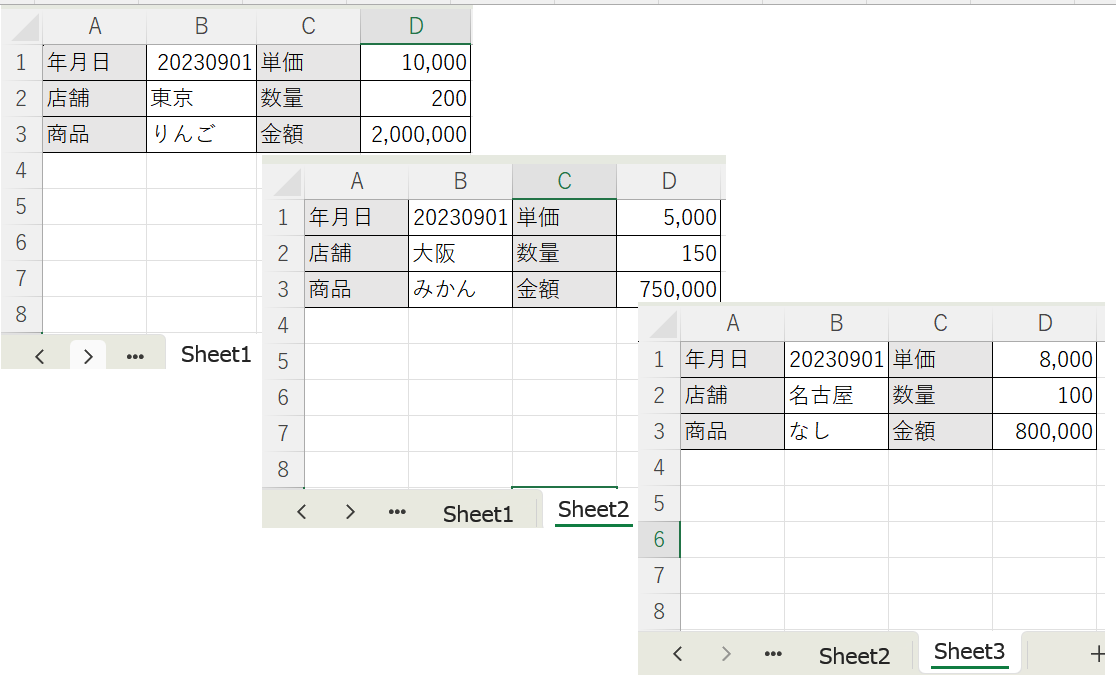Click the 金額 label in the Sheet3 window
The height and width of the screenshot is (682, 1116).
(940, 431)
